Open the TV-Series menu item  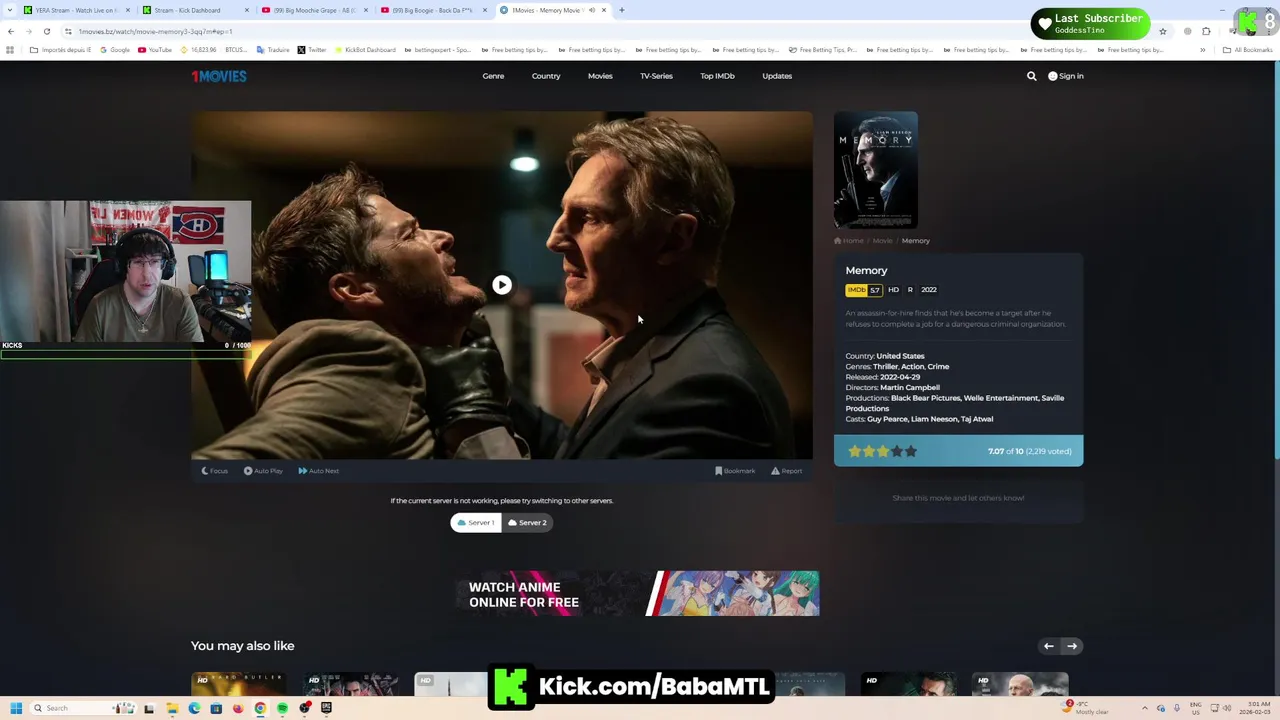[656, 76]
